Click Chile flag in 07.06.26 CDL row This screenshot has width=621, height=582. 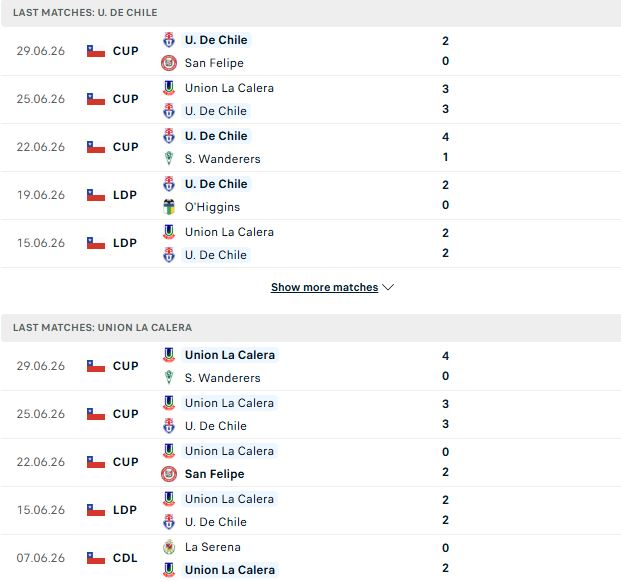coord(96,557)
